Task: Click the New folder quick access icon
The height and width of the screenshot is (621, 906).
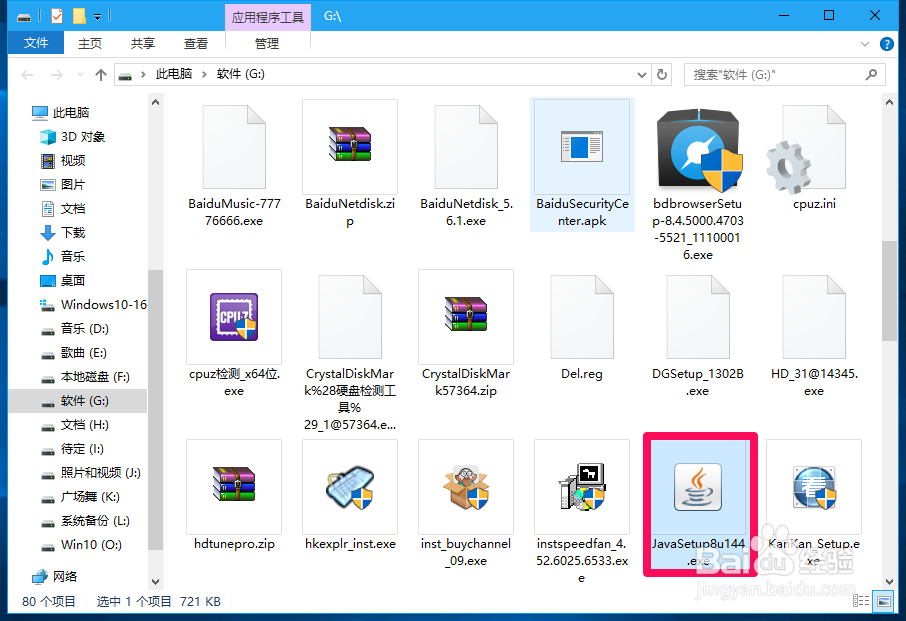Action: click(x=80, y=16)
